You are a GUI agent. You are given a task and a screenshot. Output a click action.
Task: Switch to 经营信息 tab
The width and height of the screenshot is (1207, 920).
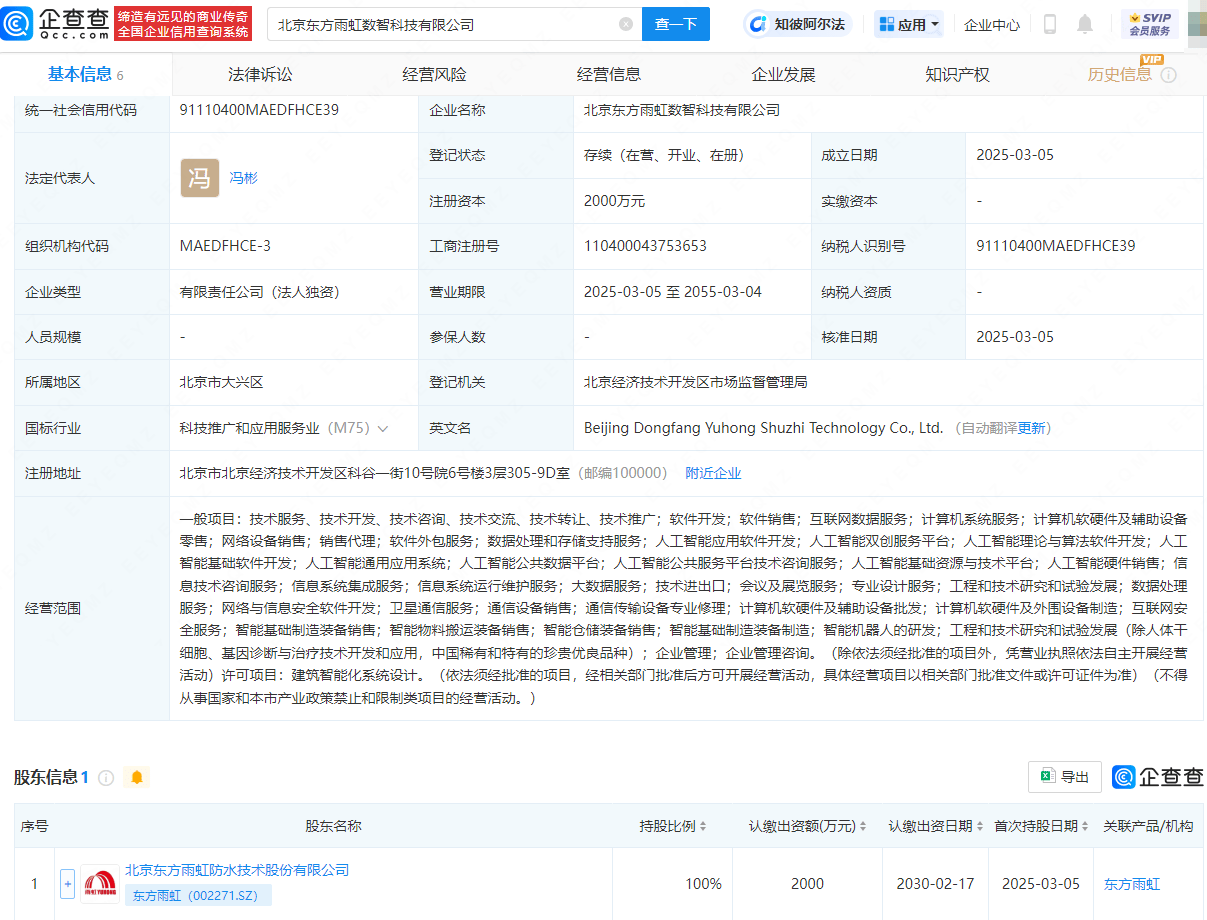tap(609, 74)
